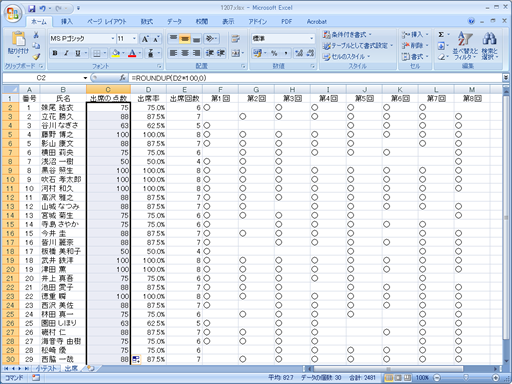Apply accounting currency number format
This screenshot has height=384, width=512.
tap(257, 53)
